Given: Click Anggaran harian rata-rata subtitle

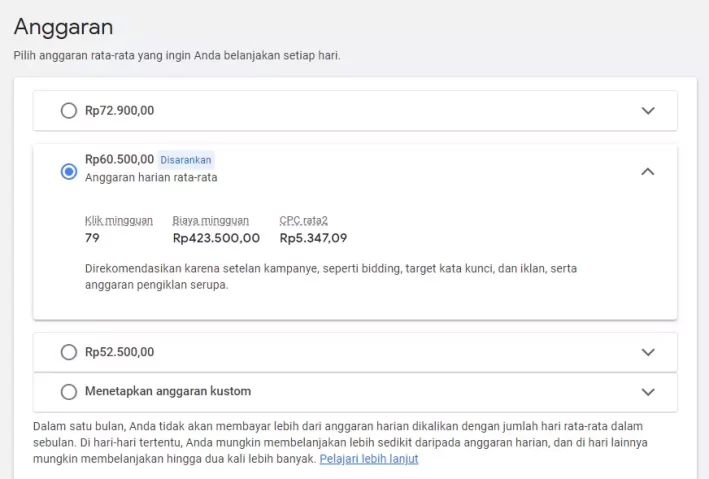Looking at the screenshot, I should click(151, 177).
